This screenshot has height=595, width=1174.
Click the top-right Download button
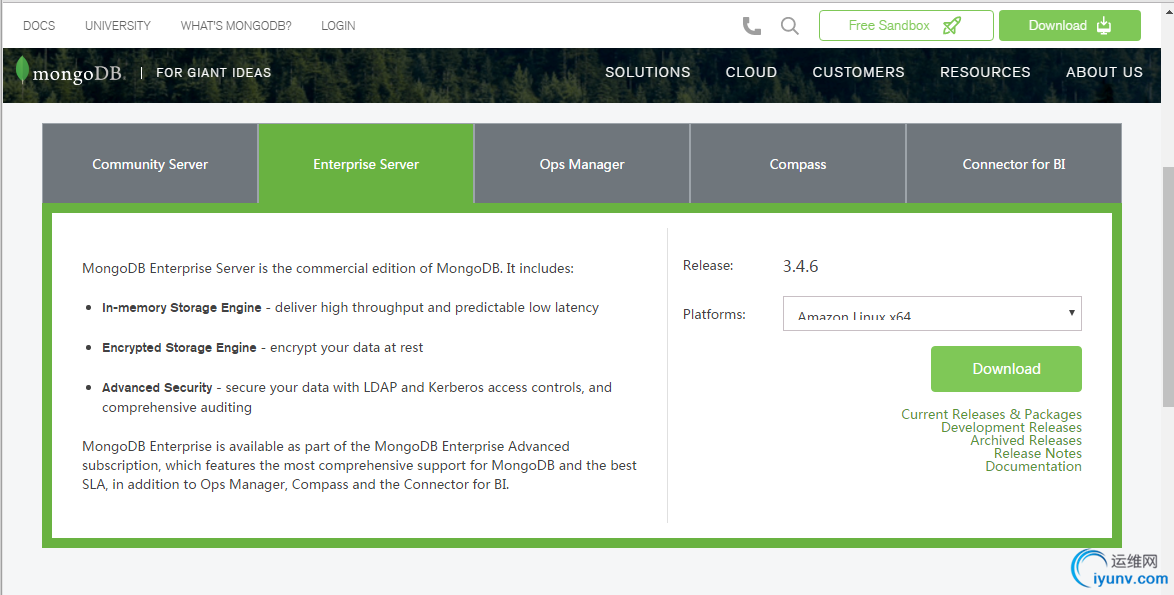click(x=1070, y=25)
